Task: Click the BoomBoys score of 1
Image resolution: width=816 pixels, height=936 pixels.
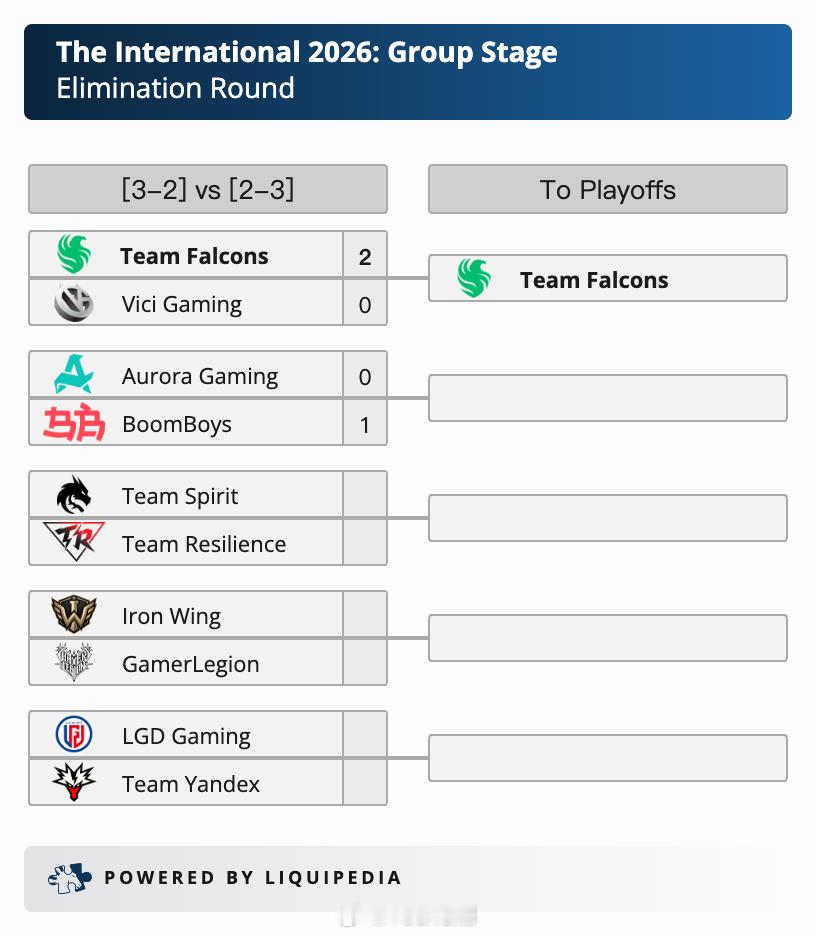Action: tap(365, 424)
